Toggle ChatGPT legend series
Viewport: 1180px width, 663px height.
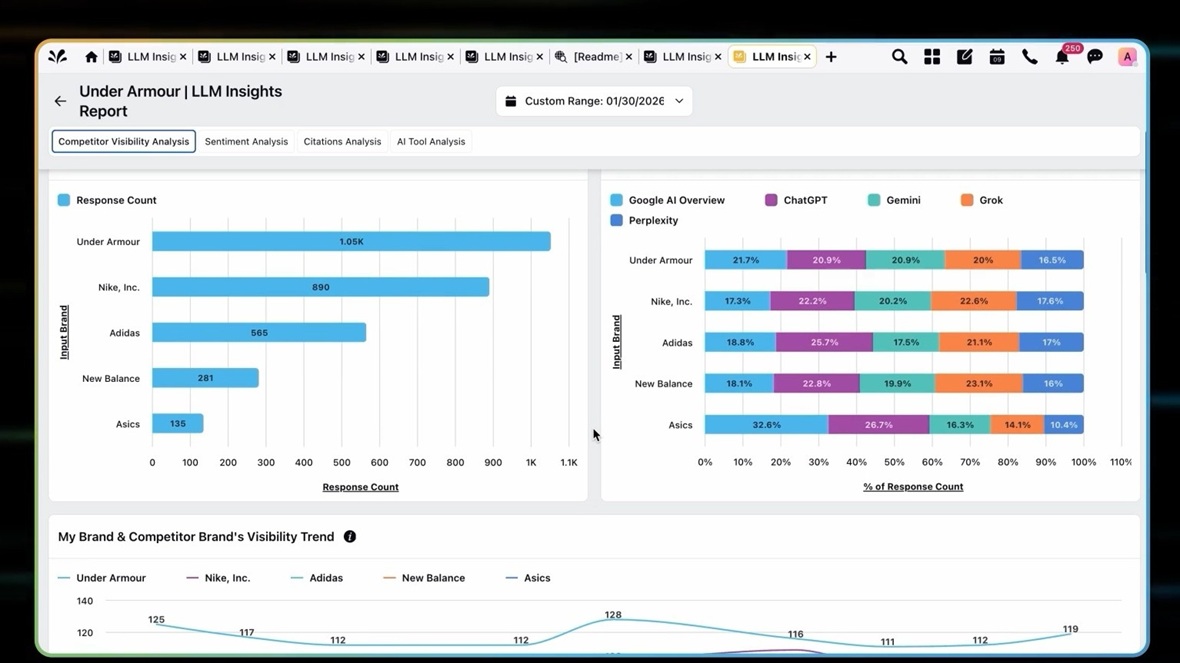(796, 200)
